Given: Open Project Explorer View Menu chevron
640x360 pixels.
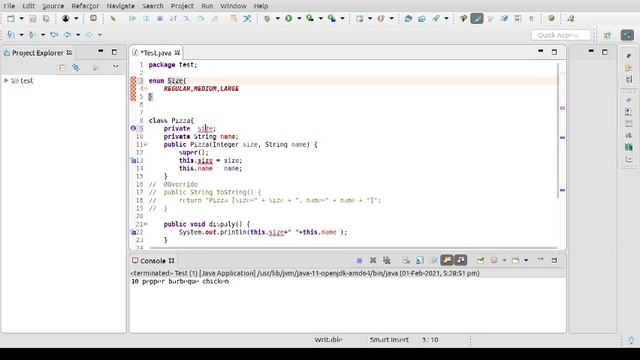Looking at the screenshot, I should click(x=116, y=67).
